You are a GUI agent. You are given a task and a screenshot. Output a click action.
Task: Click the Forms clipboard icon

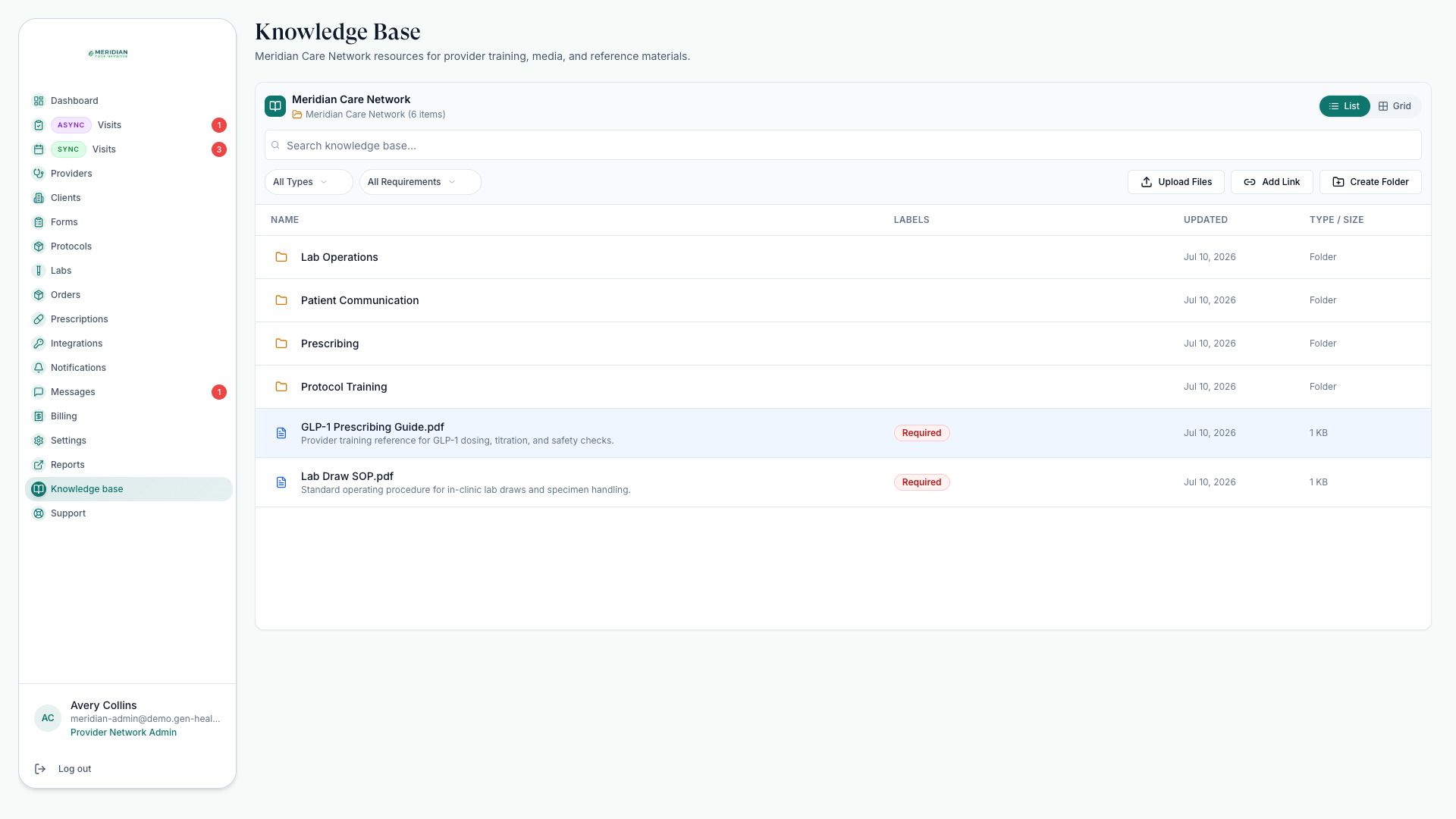click(x=39, y=222)
